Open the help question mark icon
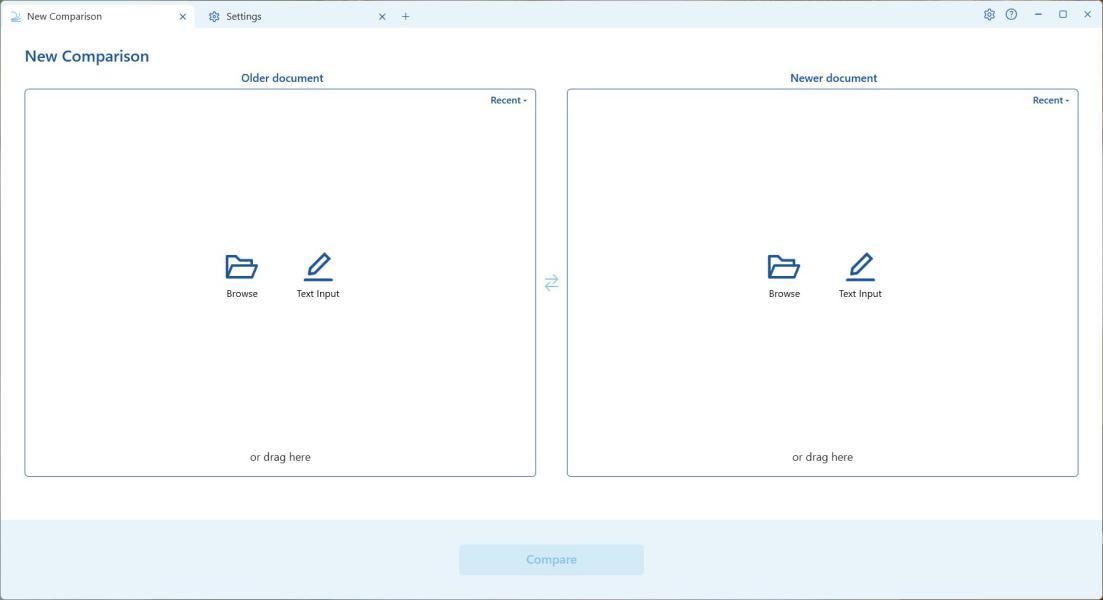Viewport: 1103px width, 600px height. click(1011, 14)
